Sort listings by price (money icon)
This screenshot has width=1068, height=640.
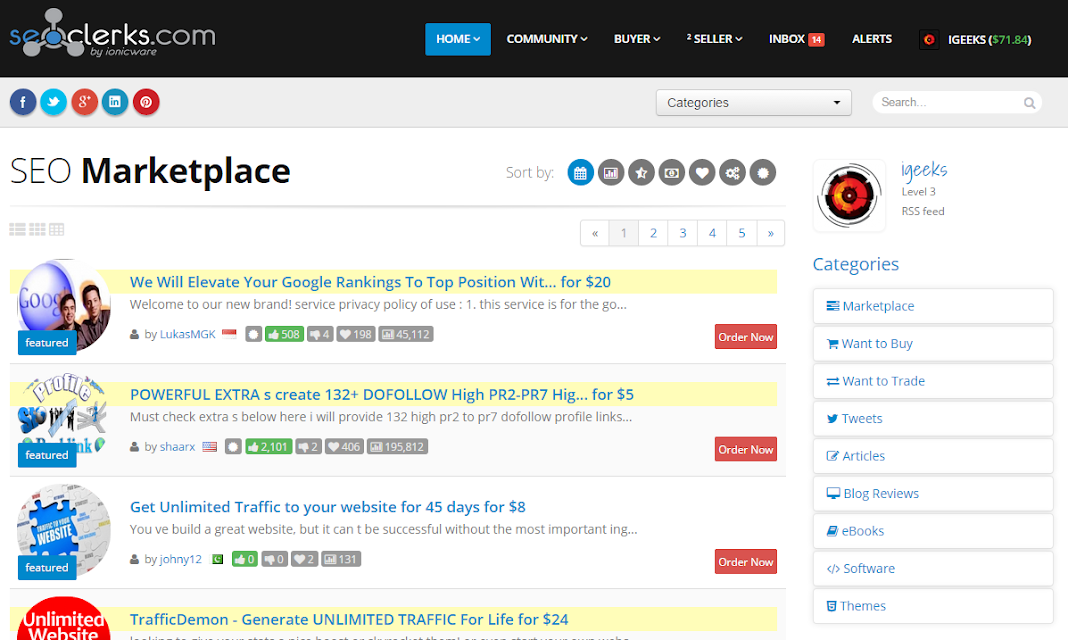672,173
